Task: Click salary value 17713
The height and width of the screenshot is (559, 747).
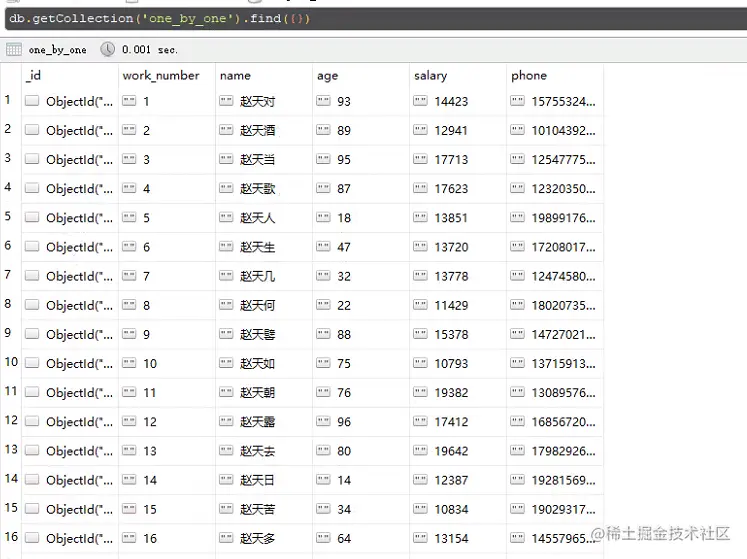Action: (451, 160)
